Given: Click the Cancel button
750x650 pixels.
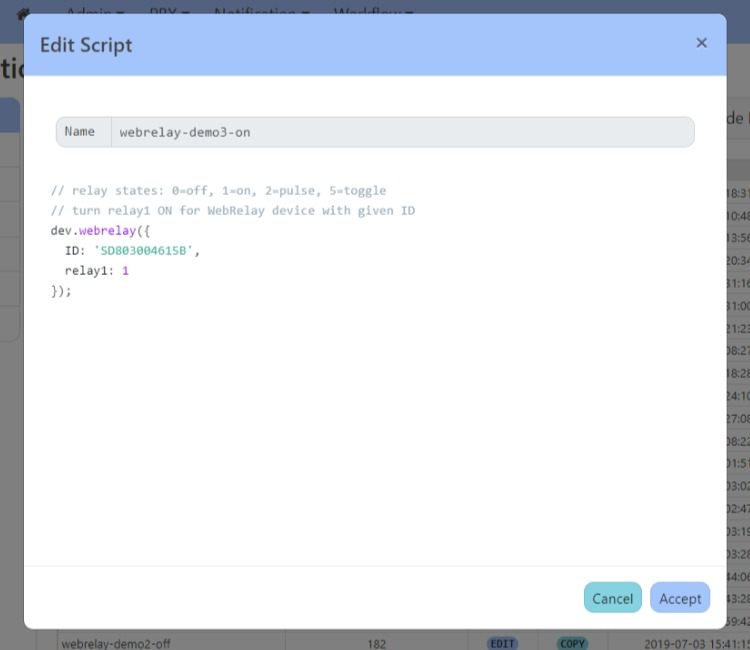Looking at the screenshot, I should [612, 598].
